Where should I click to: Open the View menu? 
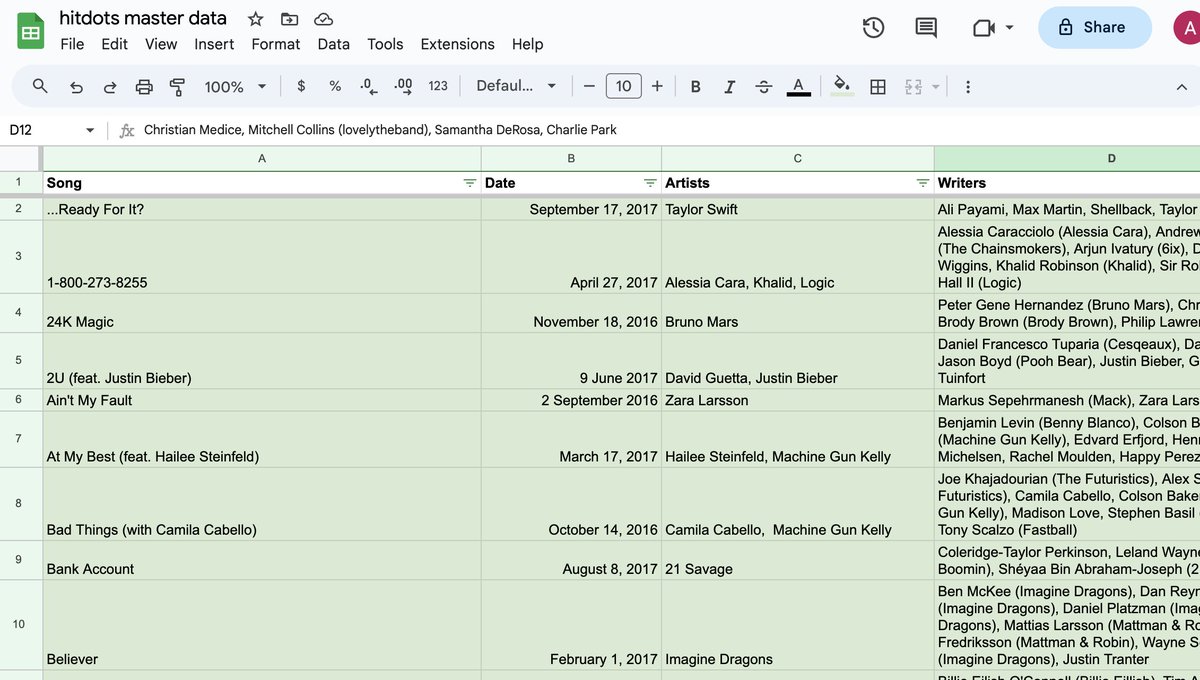[161, 44]
